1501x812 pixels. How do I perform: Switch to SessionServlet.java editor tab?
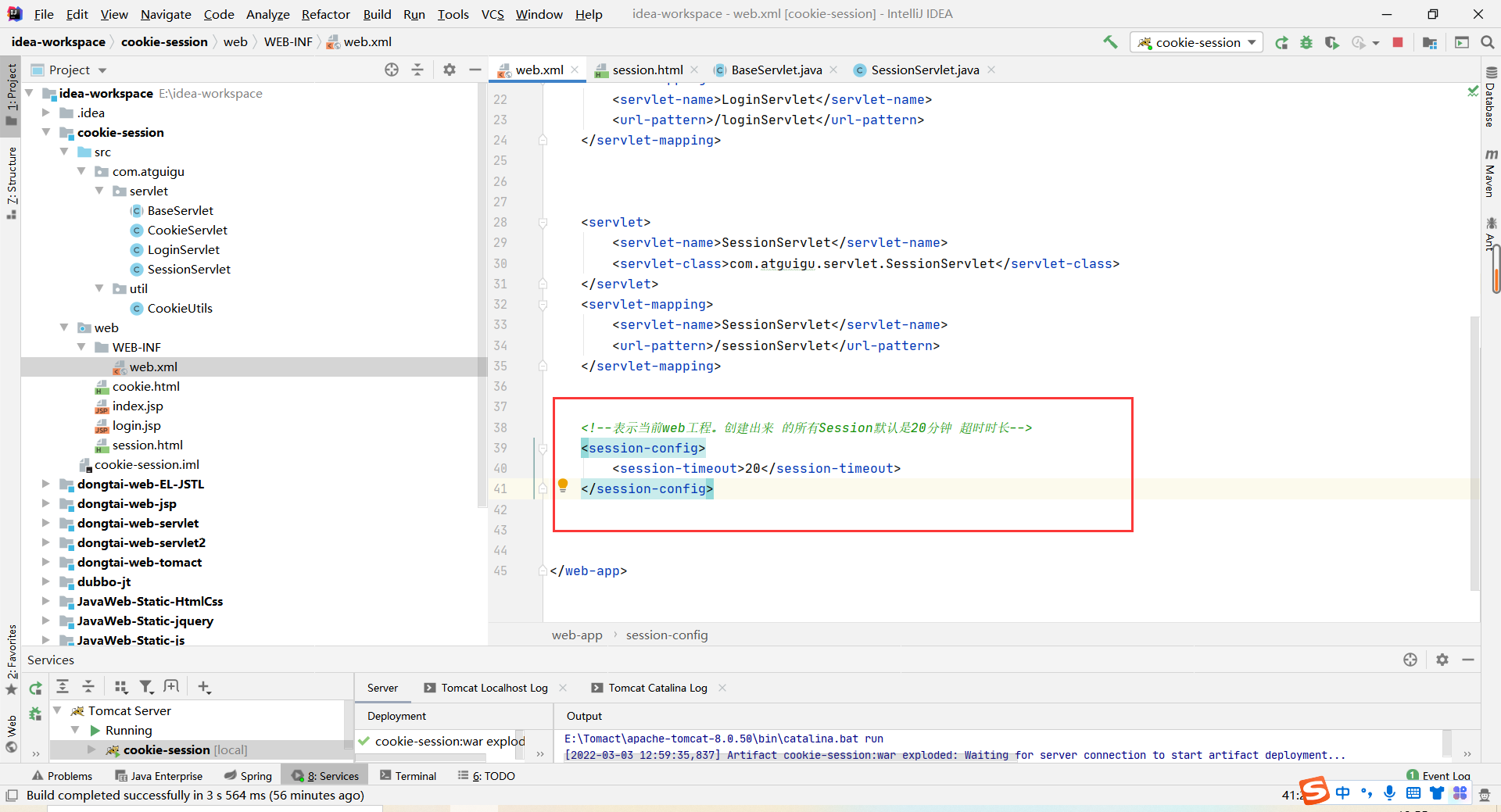click(925, 70)
